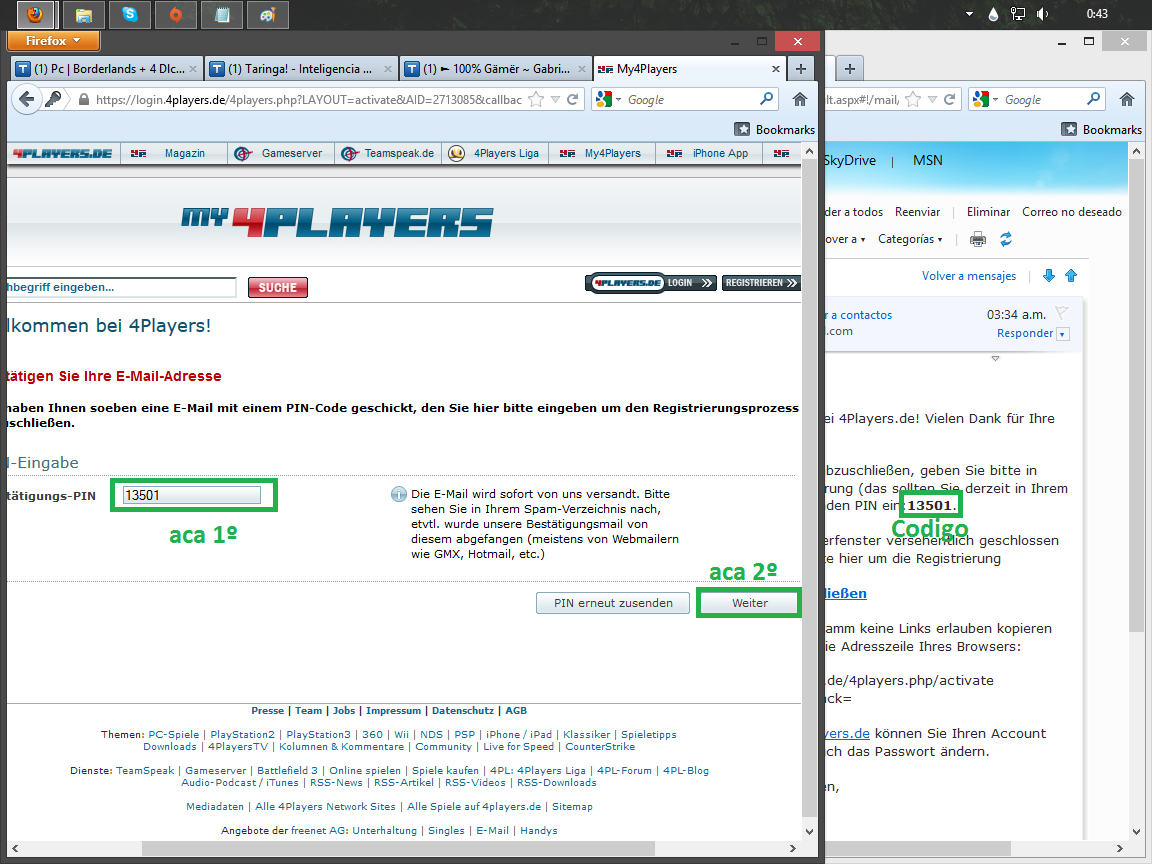Click the Weiter button
This screenshot has width=1152, height=864.
point(749,603)
